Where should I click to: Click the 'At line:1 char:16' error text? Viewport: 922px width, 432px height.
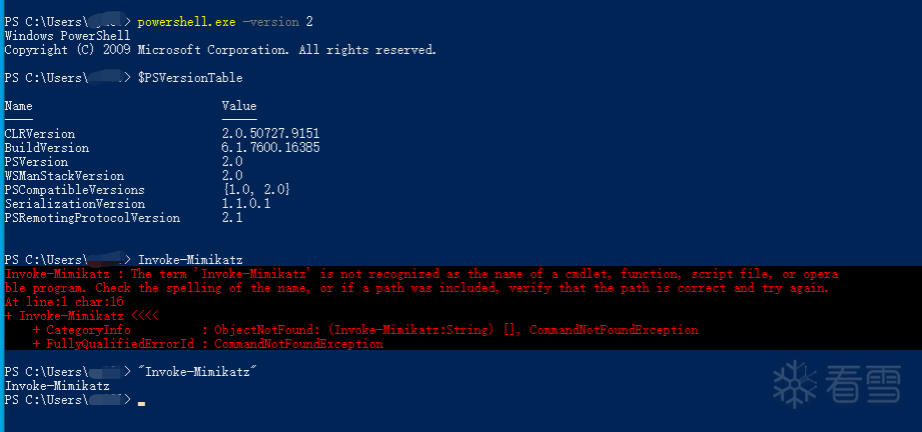click(64, 301)
